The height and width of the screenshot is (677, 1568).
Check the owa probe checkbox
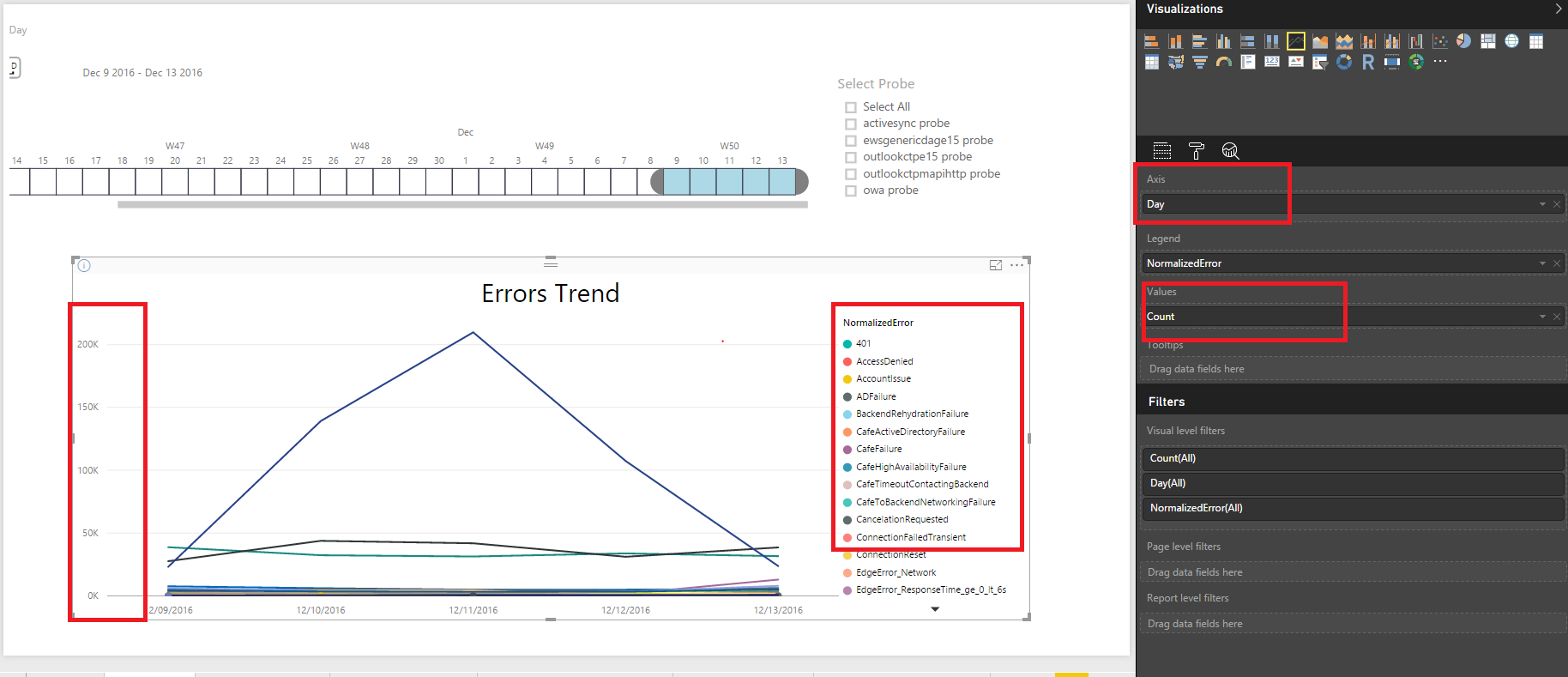(851, 190)
